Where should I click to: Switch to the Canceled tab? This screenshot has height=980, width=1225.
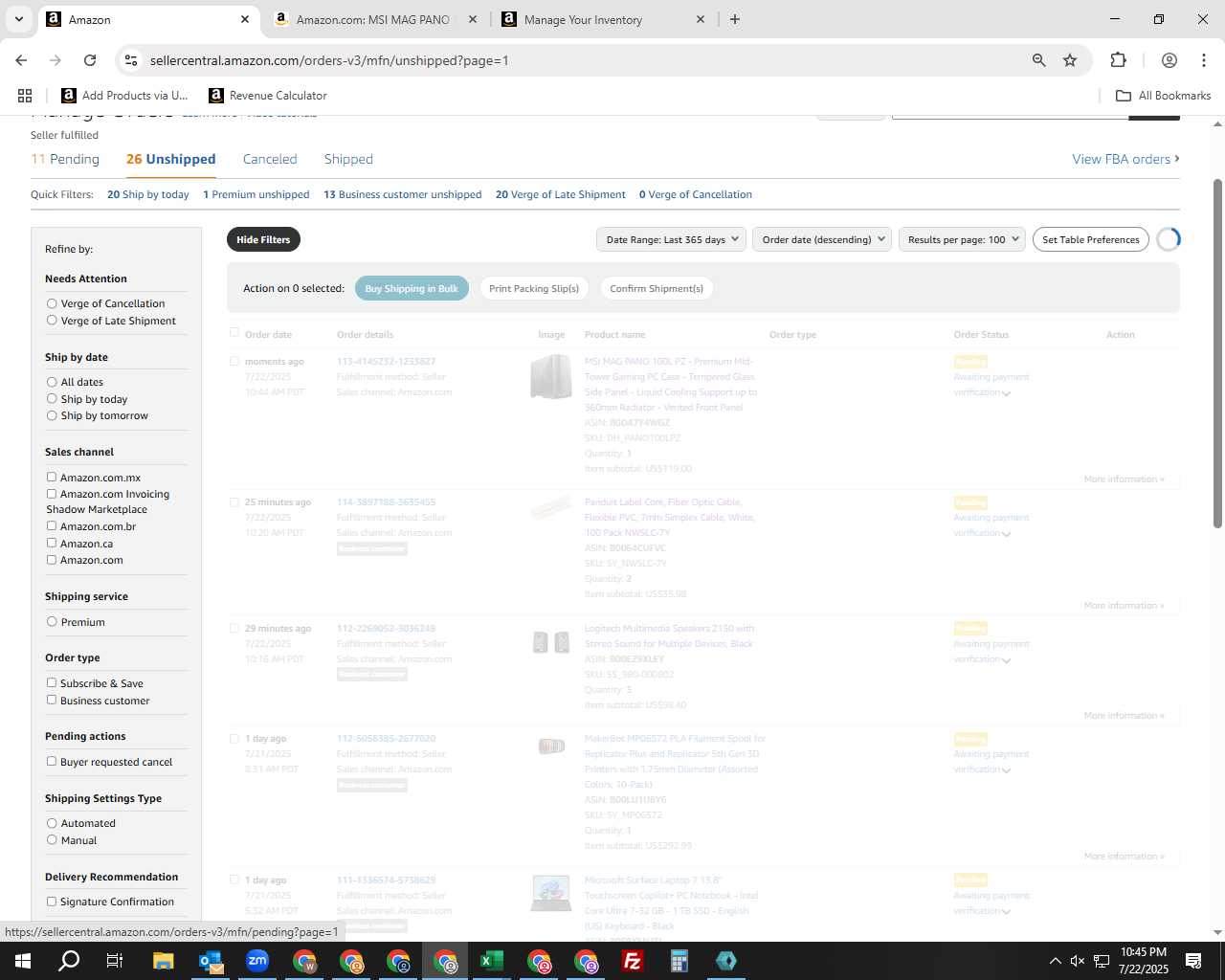tap(270, 159)
